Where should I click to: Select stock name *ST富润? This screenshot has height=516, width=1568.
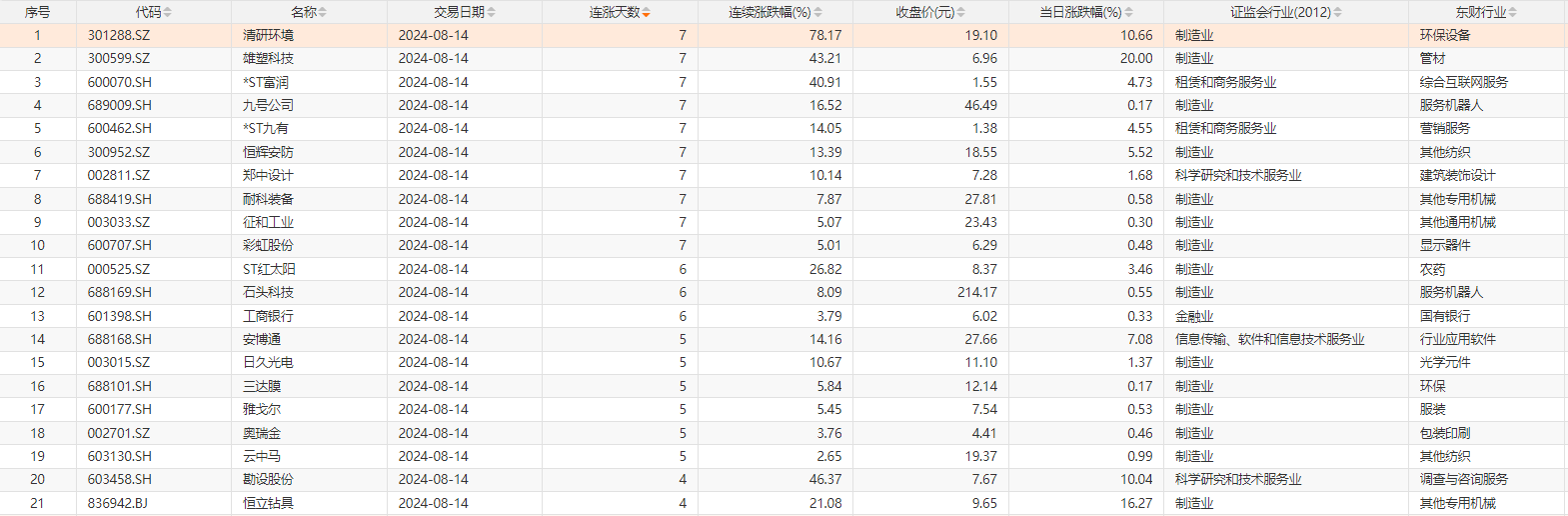click(x=266, y=82)
